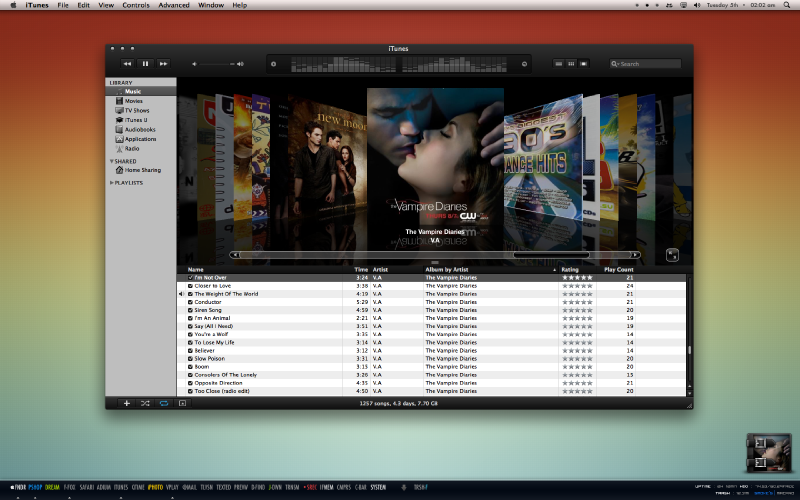The image size is (800, 500).
Task: Click Cover Flow scroll left arrow
Action: click(x=234, y=255)
